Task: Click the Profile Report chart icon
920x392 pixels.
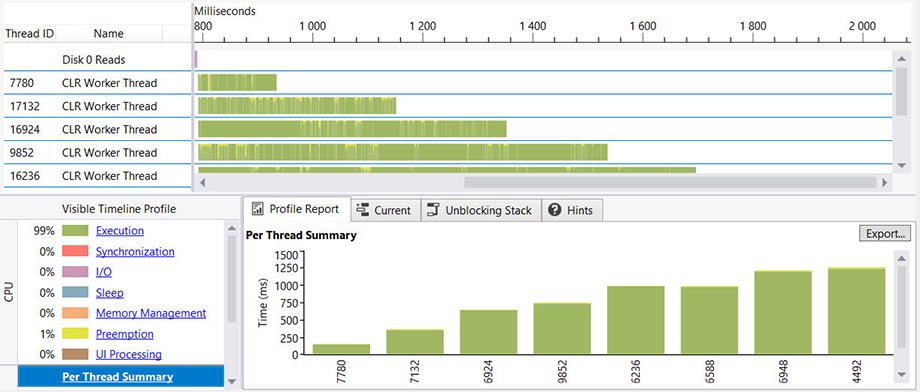Action: 257,209
